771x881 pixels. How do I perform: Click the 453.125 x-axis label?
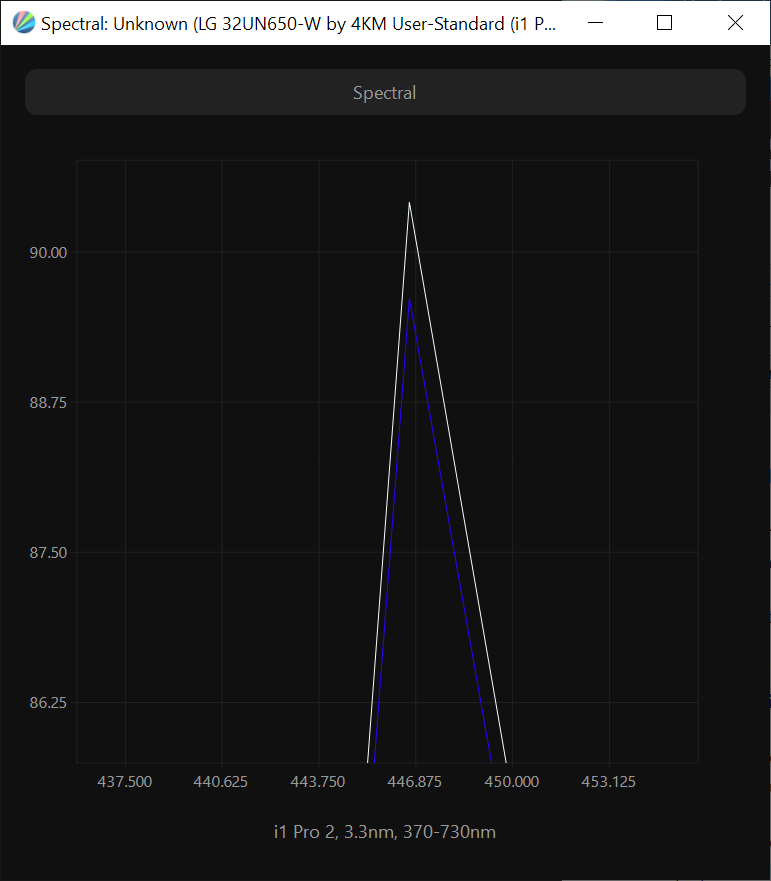coord(609,782)
